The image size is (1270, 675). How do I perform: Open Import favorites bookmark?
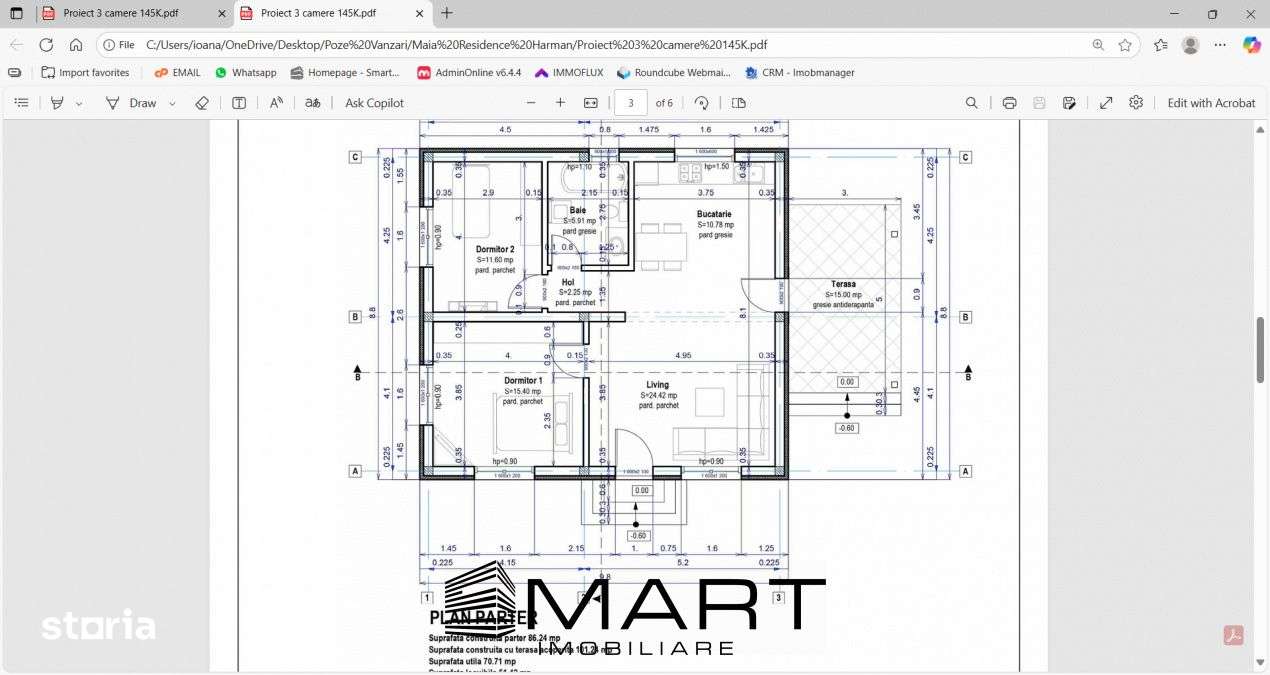(x=85, y=73)
